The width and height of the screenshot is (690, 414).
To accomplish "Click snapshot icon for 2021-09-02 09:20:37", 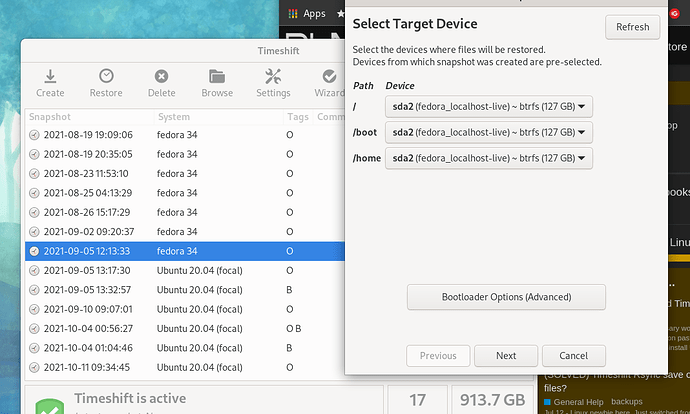I will (34, 231).
